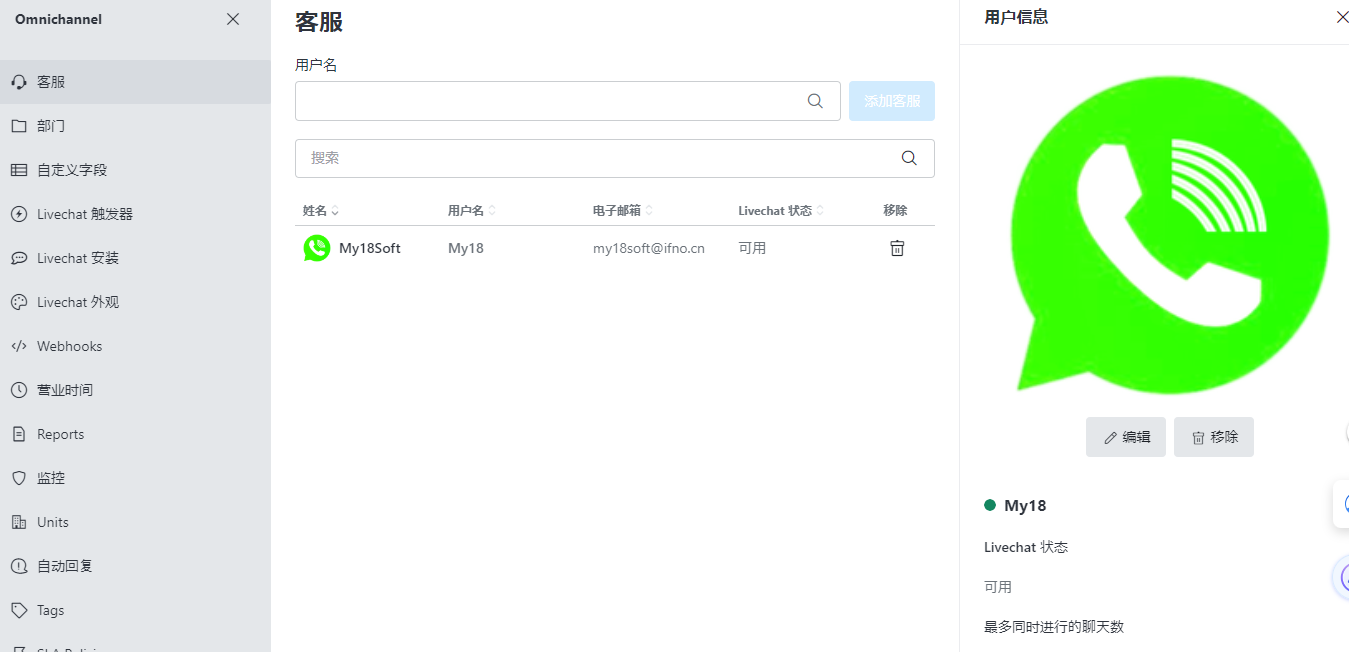Screen dimensions: 1349x652
Task: Sort by the Livechat 状态 column header
Action: pos(781,211)
